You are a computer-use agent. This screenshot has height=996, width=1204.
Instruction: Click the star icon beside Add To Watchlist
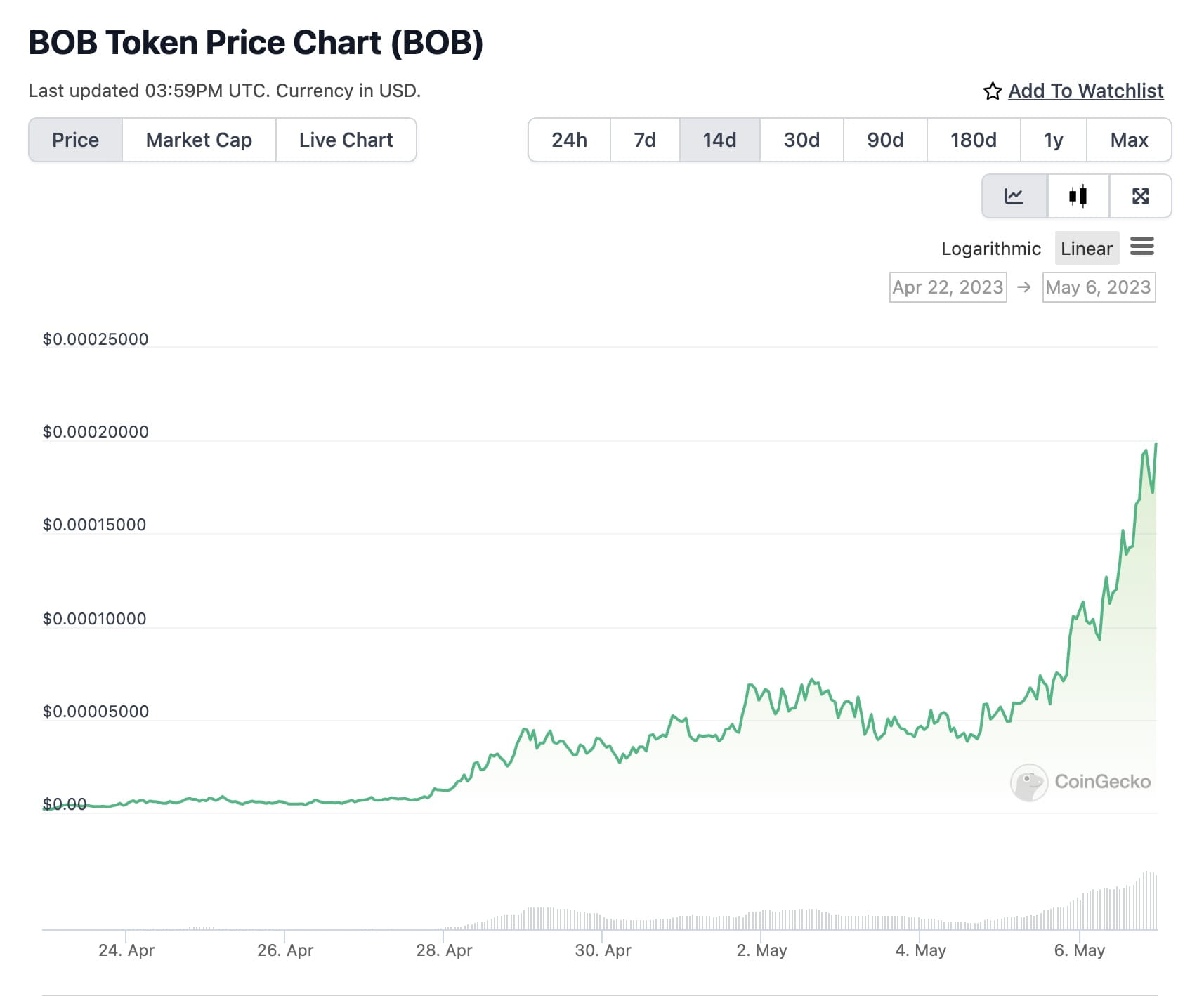click(993, 91)
